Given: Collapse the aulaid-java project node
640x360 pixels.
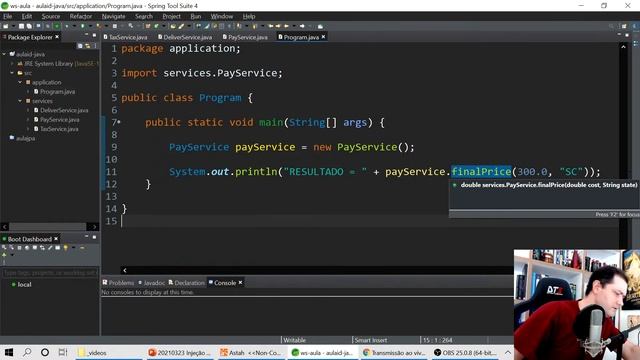Looking at the screenshot, I should (x=4, y=54).
